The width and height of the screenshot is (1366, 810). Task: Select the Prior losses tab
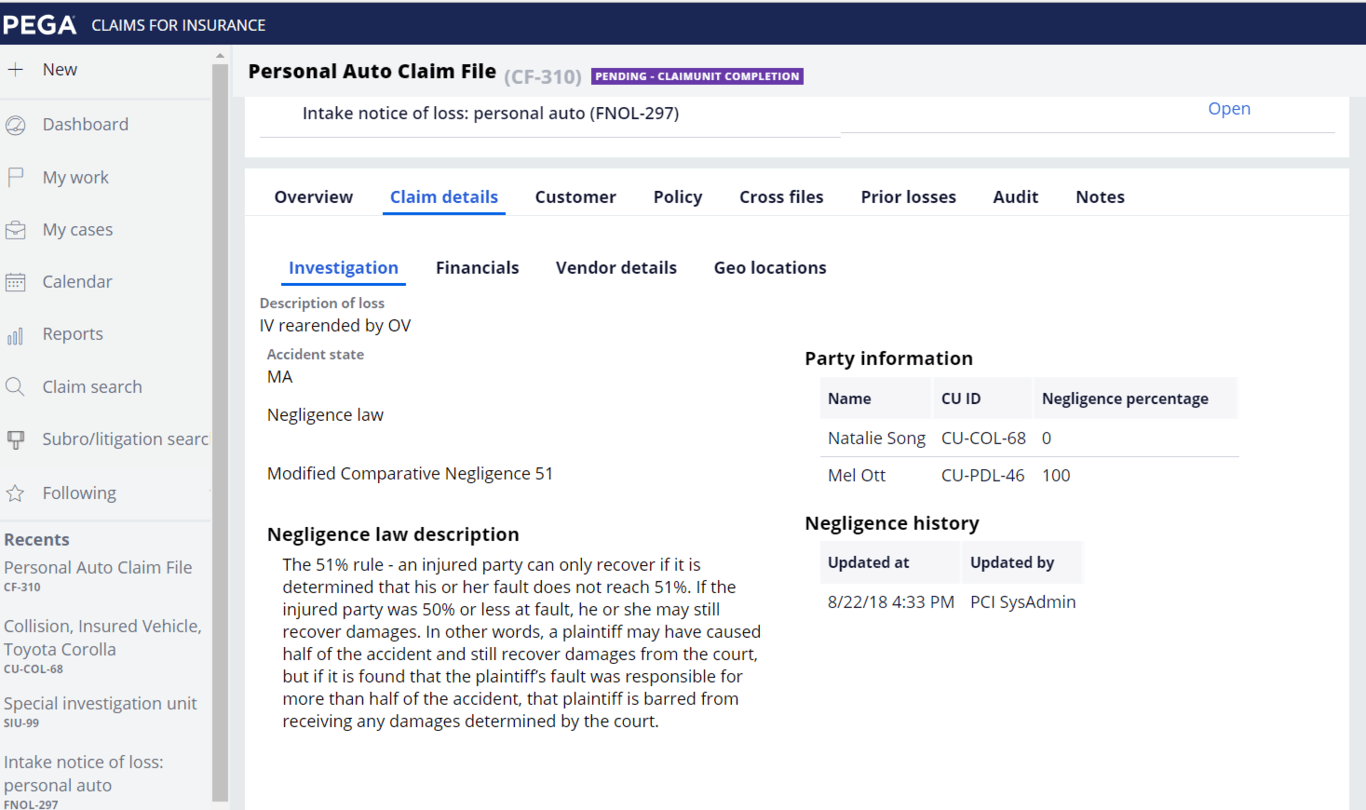point(908,197)
